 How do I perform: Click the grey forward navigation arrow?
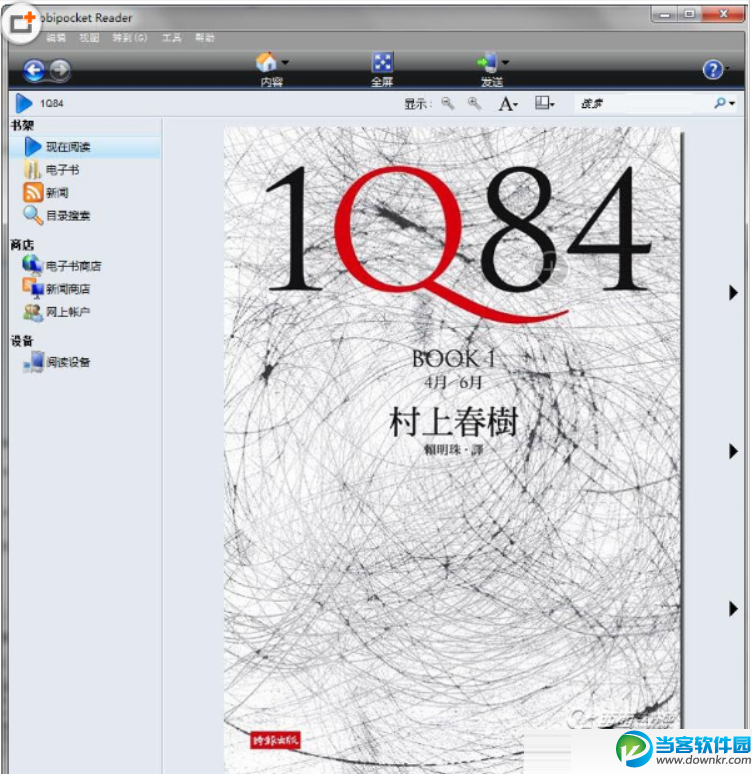click(x=60, y=70)
